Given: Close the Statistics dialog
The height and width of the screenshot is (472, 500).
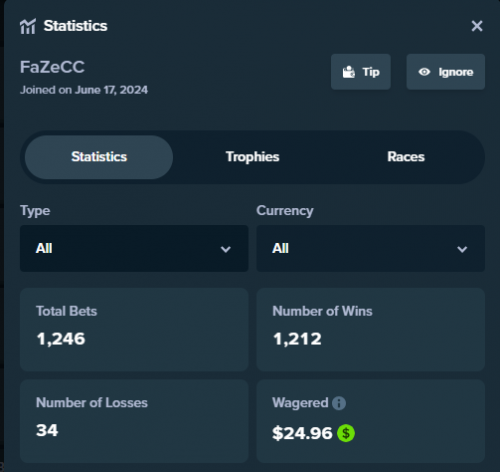Looking at the screenshot, I should pyautogui.click(x=477, y=26).
